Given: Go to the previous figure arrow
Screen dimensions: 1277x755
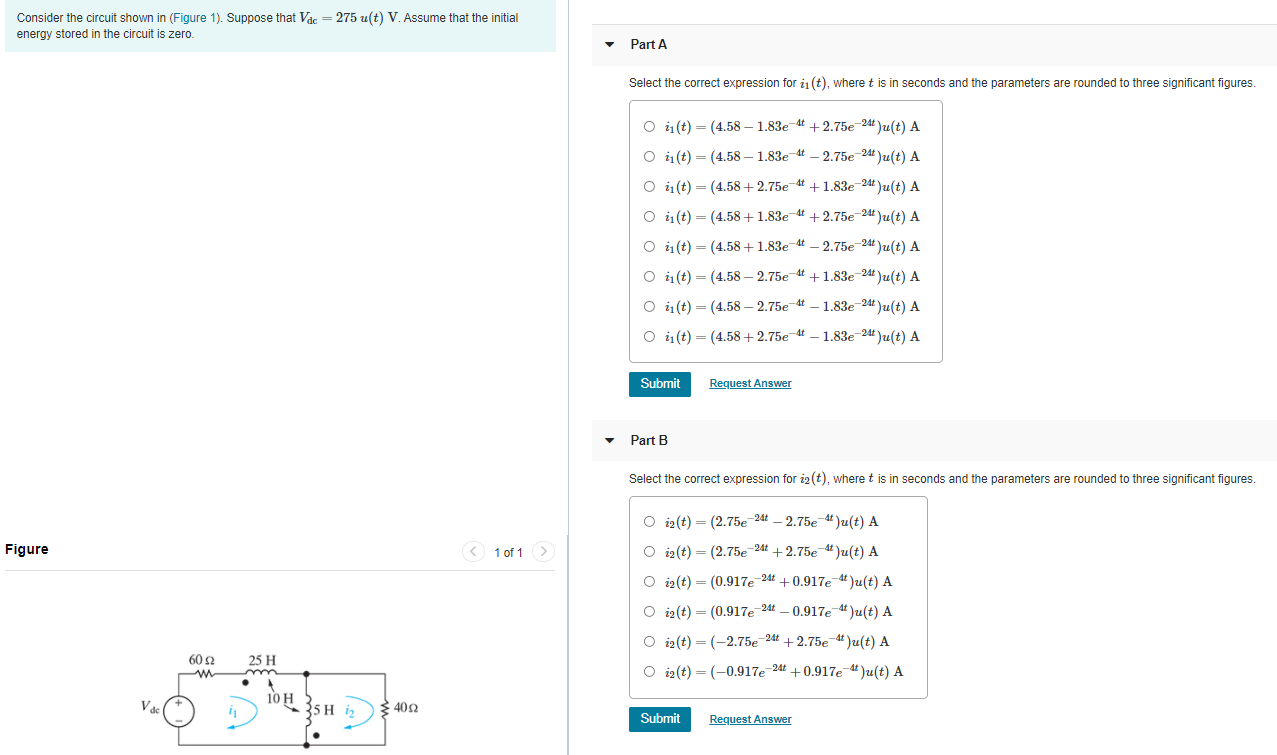Looking at the screenshot, I should (x=473, y=552).
